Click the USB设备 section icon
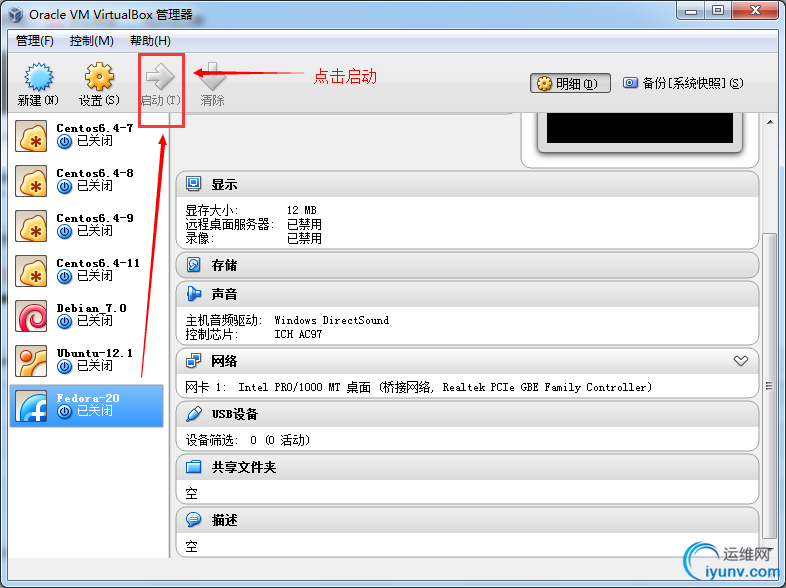 [x=193, y=414]
